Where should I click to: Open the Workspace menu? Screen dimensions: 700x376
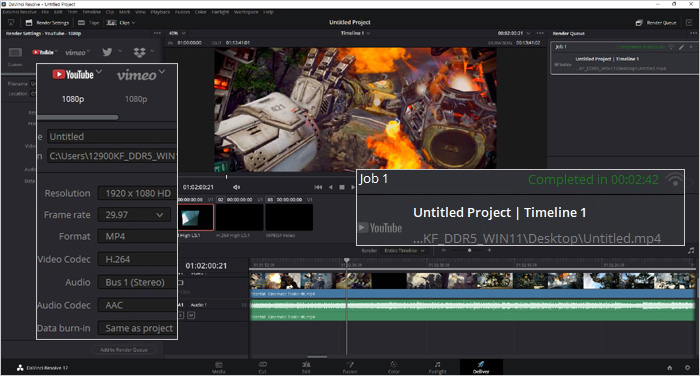(246, 12)
